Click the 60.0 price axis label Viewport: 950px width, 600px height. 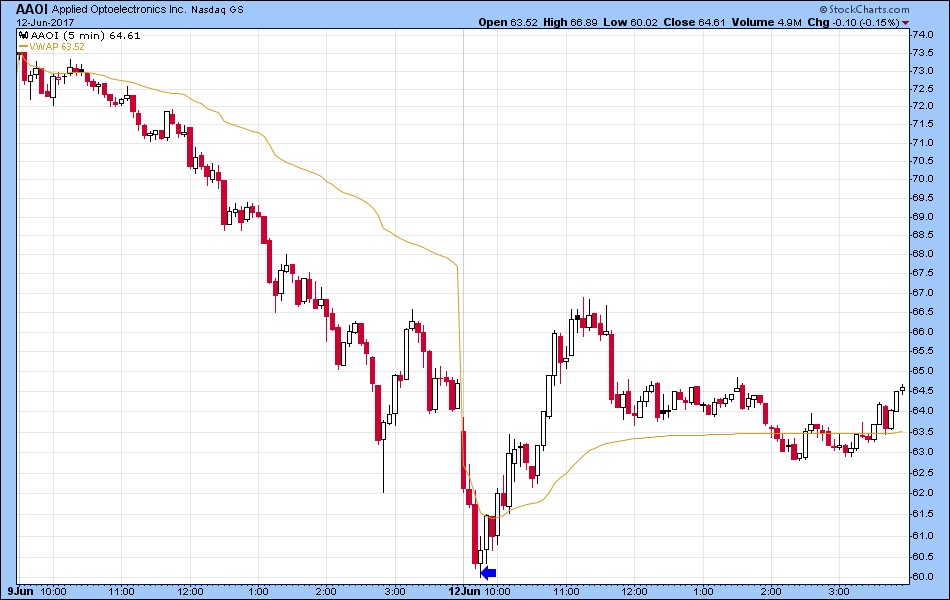(x=923, y=576)
